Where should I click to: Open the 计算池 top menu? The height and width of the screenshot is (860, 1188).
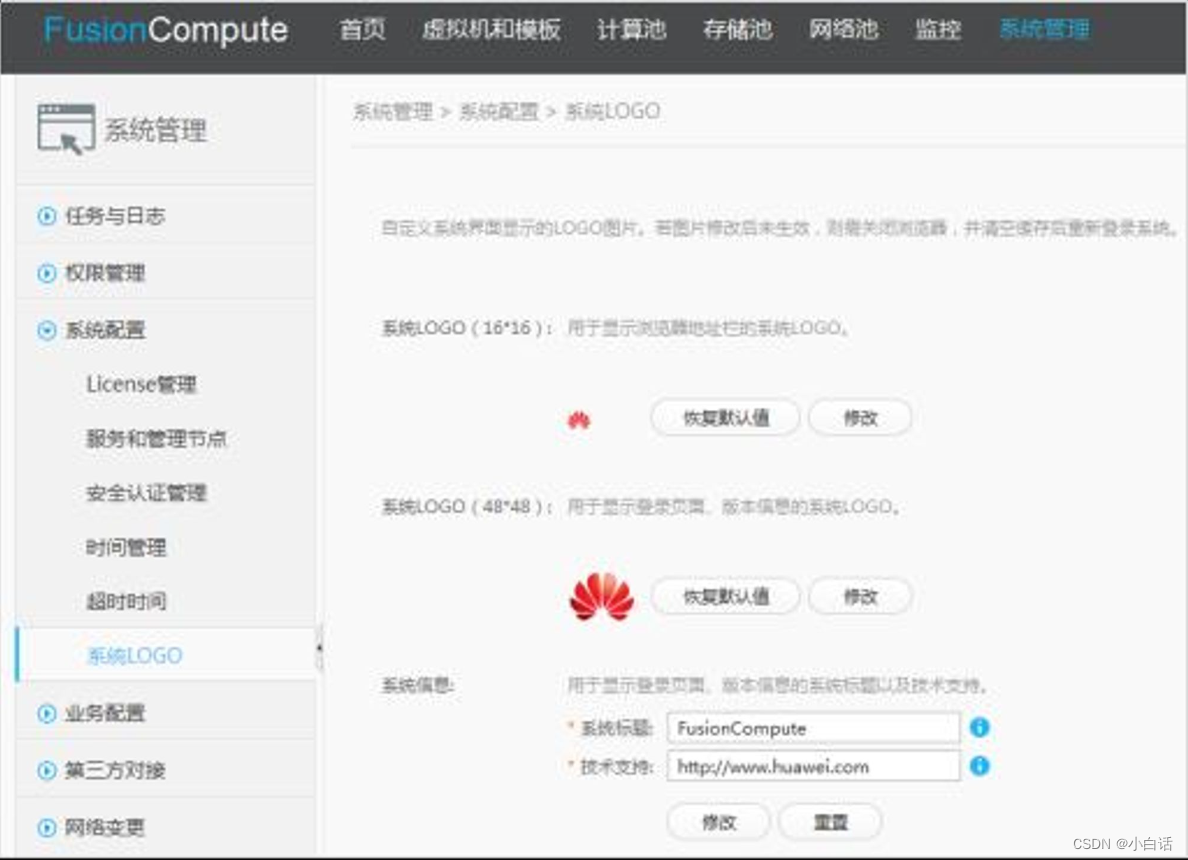631,30
